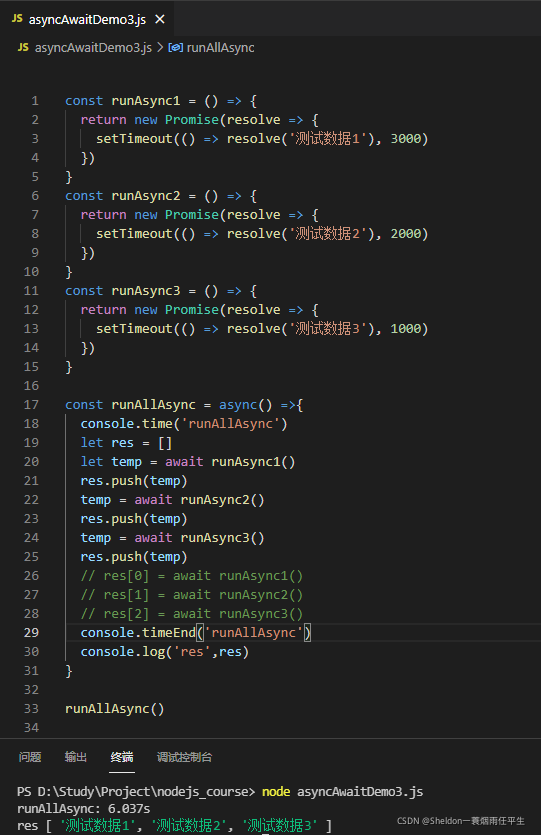Image resolution: width=541 pixels, height=835 pixels.
Task: Switch to the 输出 panel tab
Action: point(76,757)
